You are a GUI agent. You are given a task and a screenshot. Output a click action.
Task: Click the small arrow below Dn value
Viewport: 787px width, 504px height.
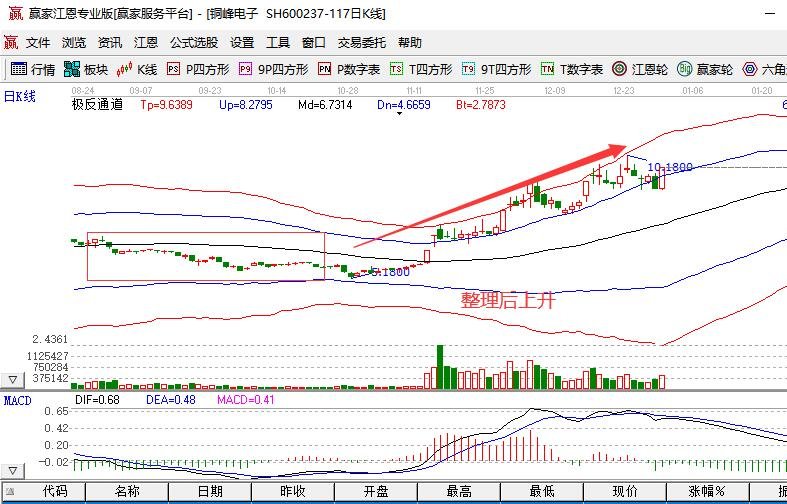coord(400,114)
